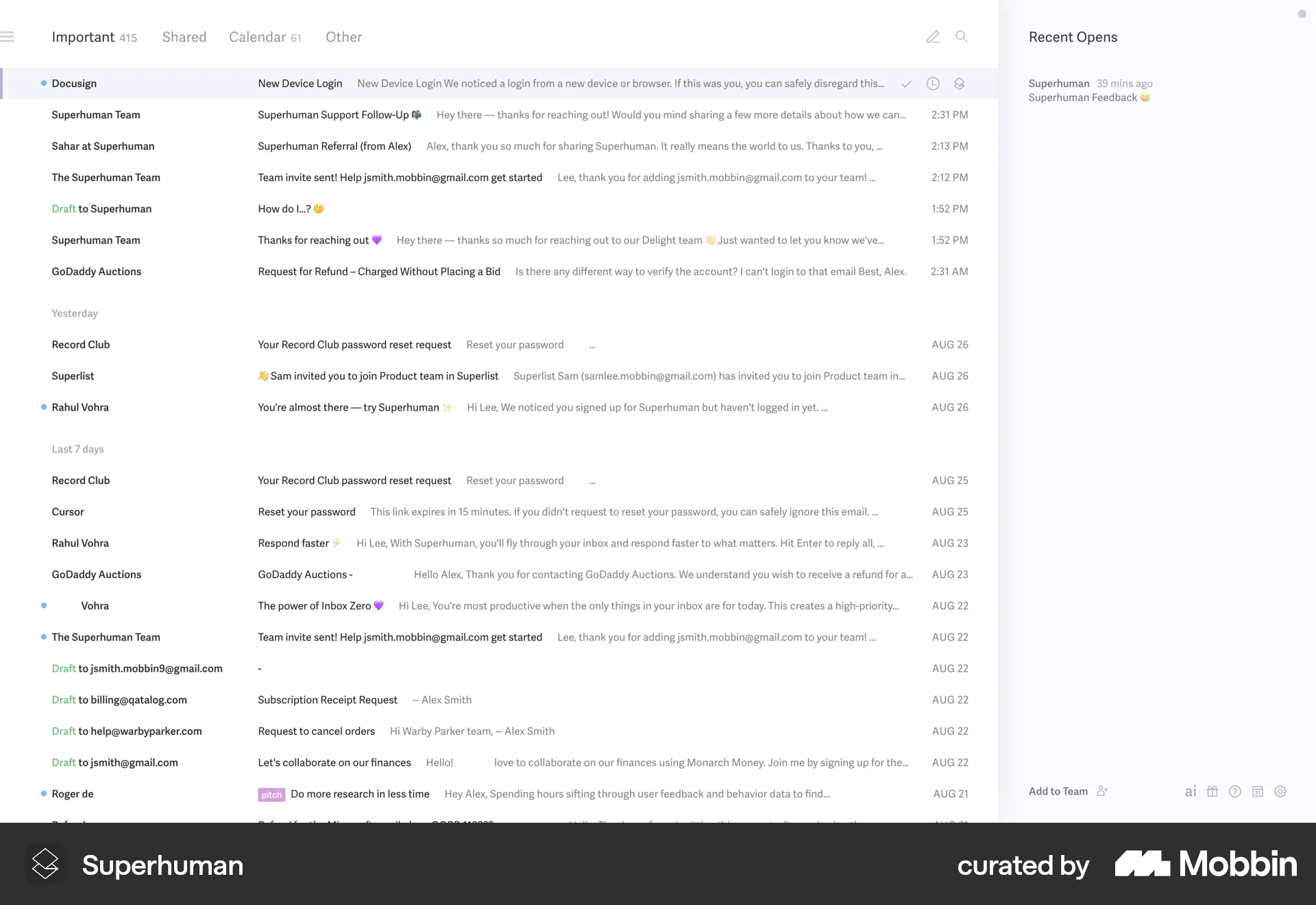The height and width of the screenshot is (905, 1316).
Task: Open Superlist Sam invited you email
Action: point(500,376)
